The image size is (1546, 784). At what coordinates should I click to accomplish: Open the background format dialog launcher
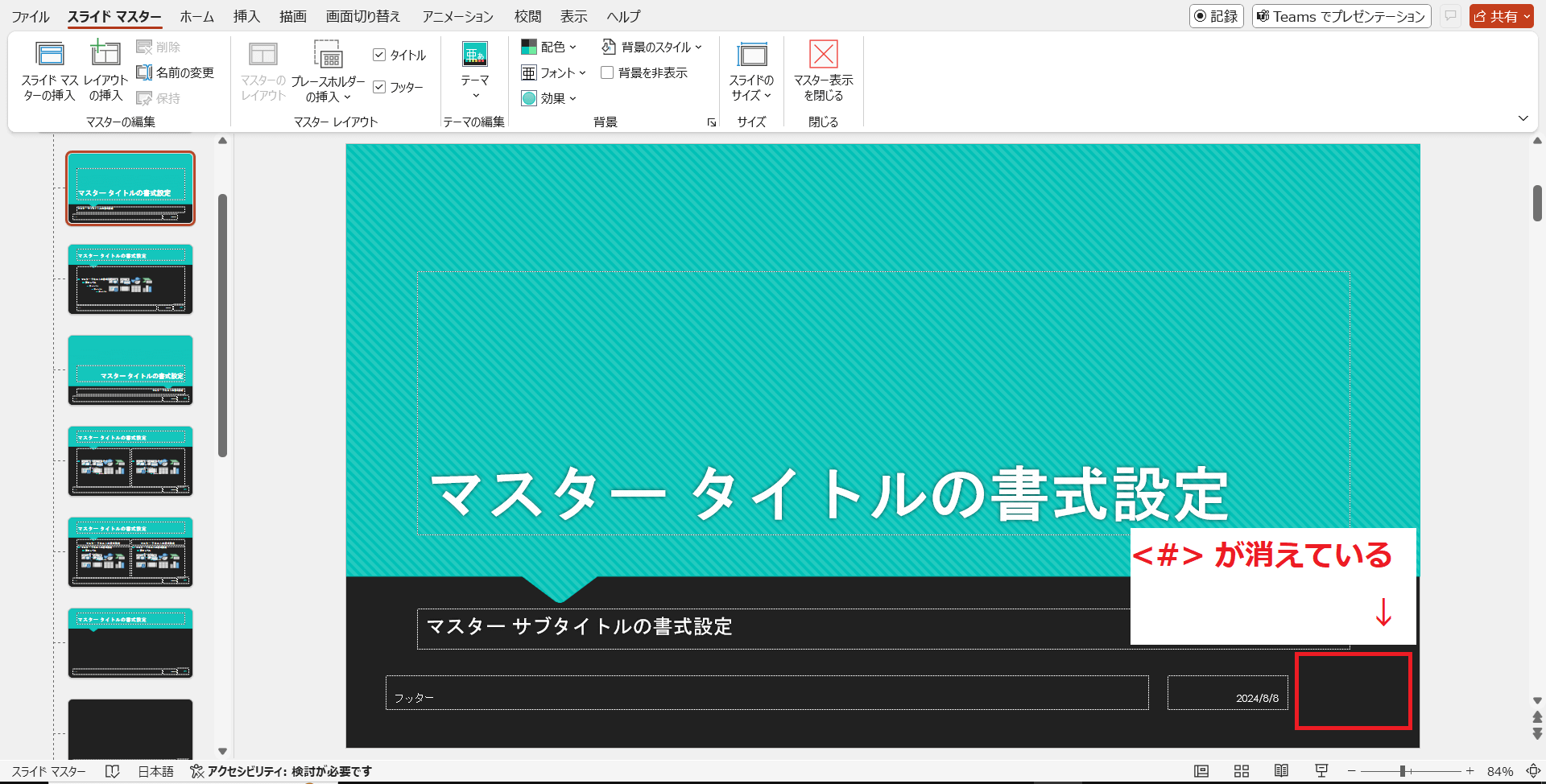coord(712,122)
